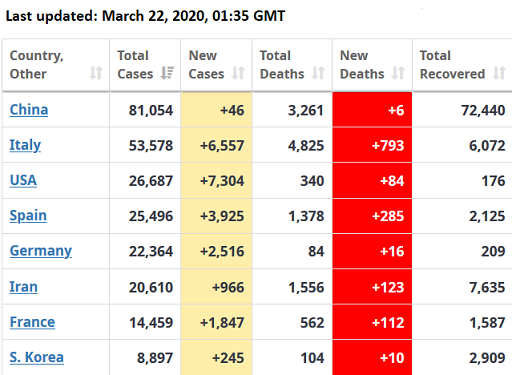The height and width of the screenshot is (375, 512).
Task: Click the New Cases sort arrows icon
Action: (x=238, y=73)
